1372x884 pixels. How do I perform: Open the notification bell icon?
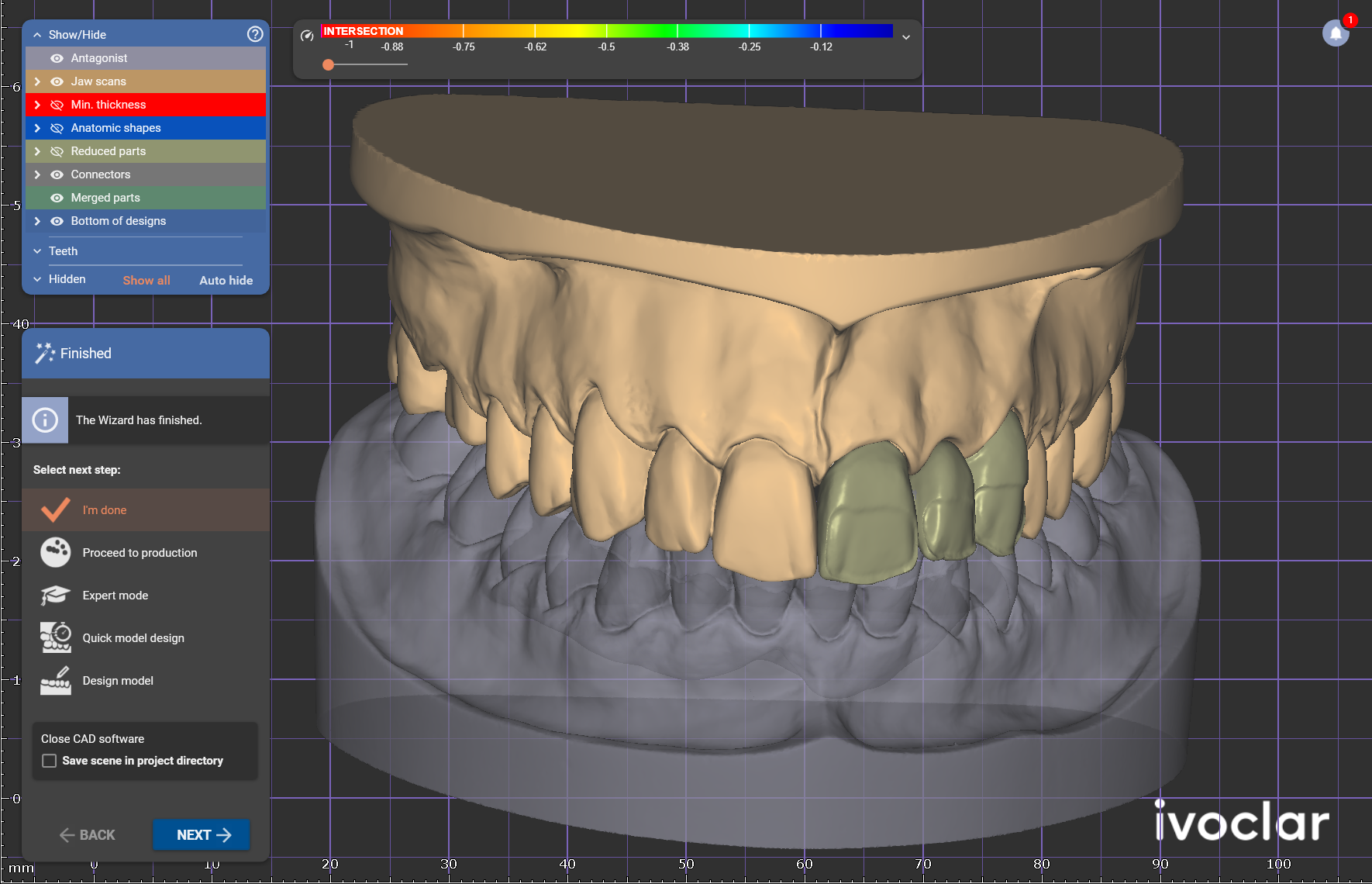point(1336,33)
